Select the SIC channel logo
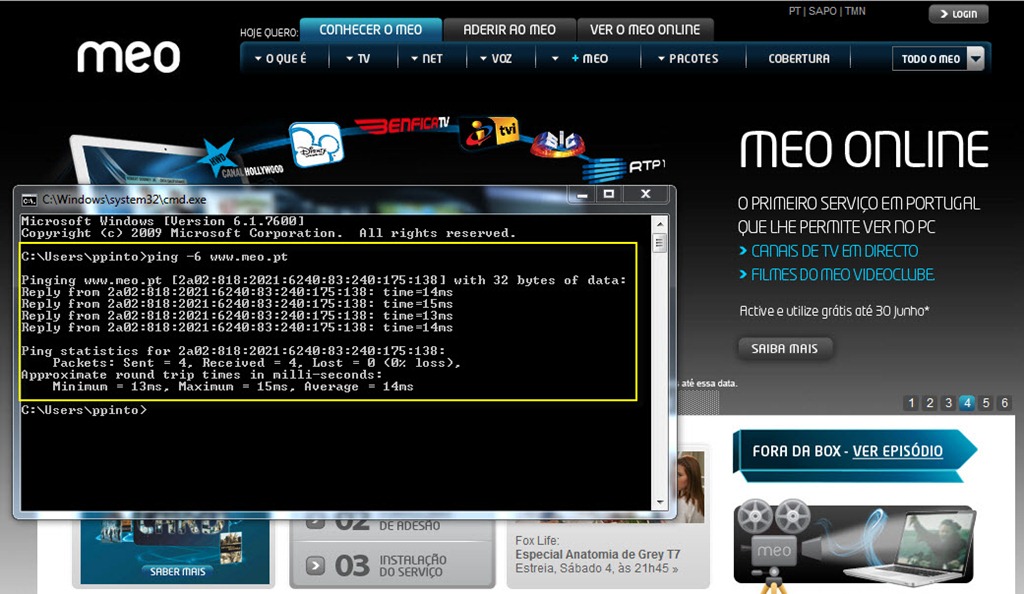The width and height of the screenshot is (1024, 594). click(x=558, y=144)
